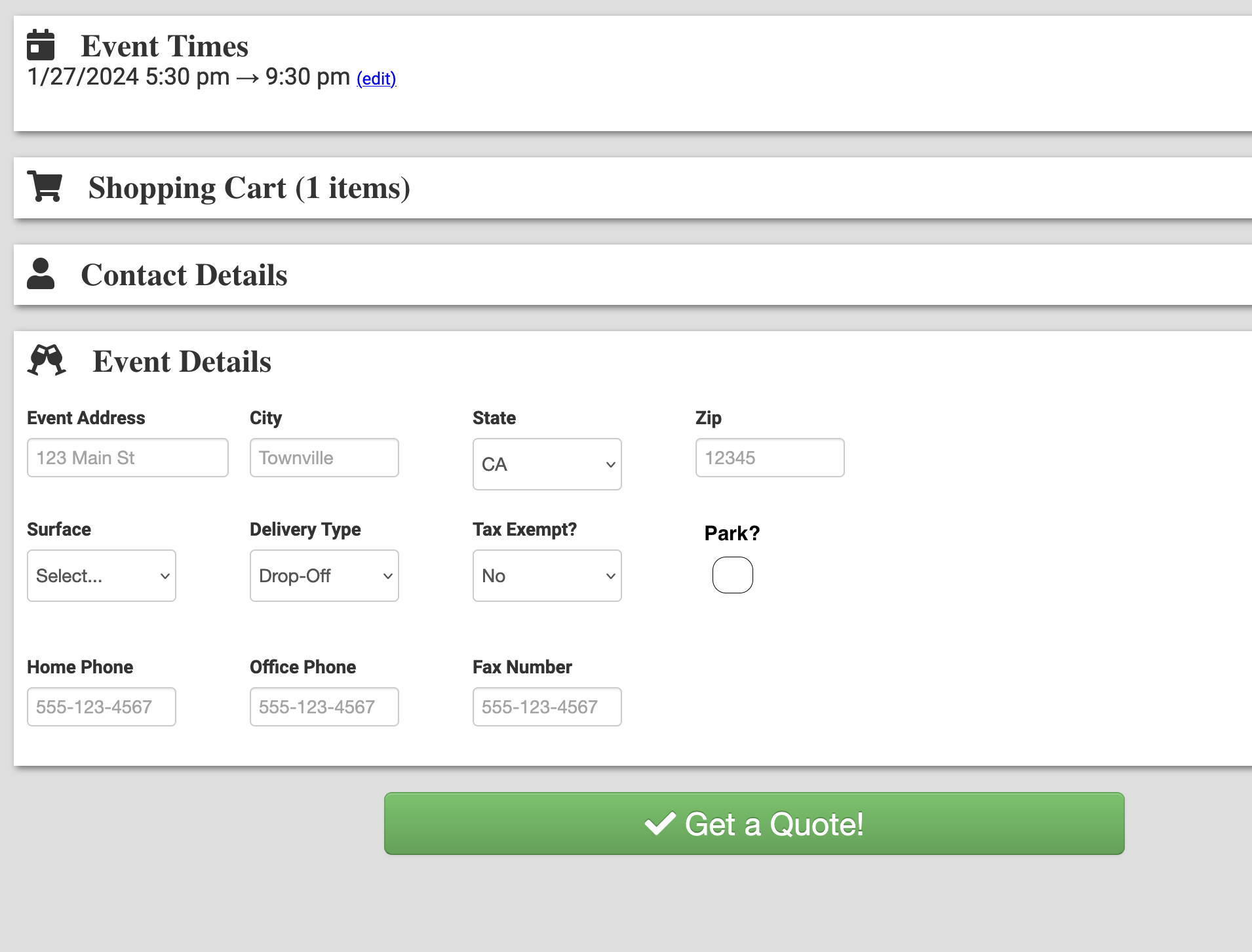Image resolution: width=1252 pixels, height=952 pixels.
Task: Focus the Fax Number input
Action: 547,707
